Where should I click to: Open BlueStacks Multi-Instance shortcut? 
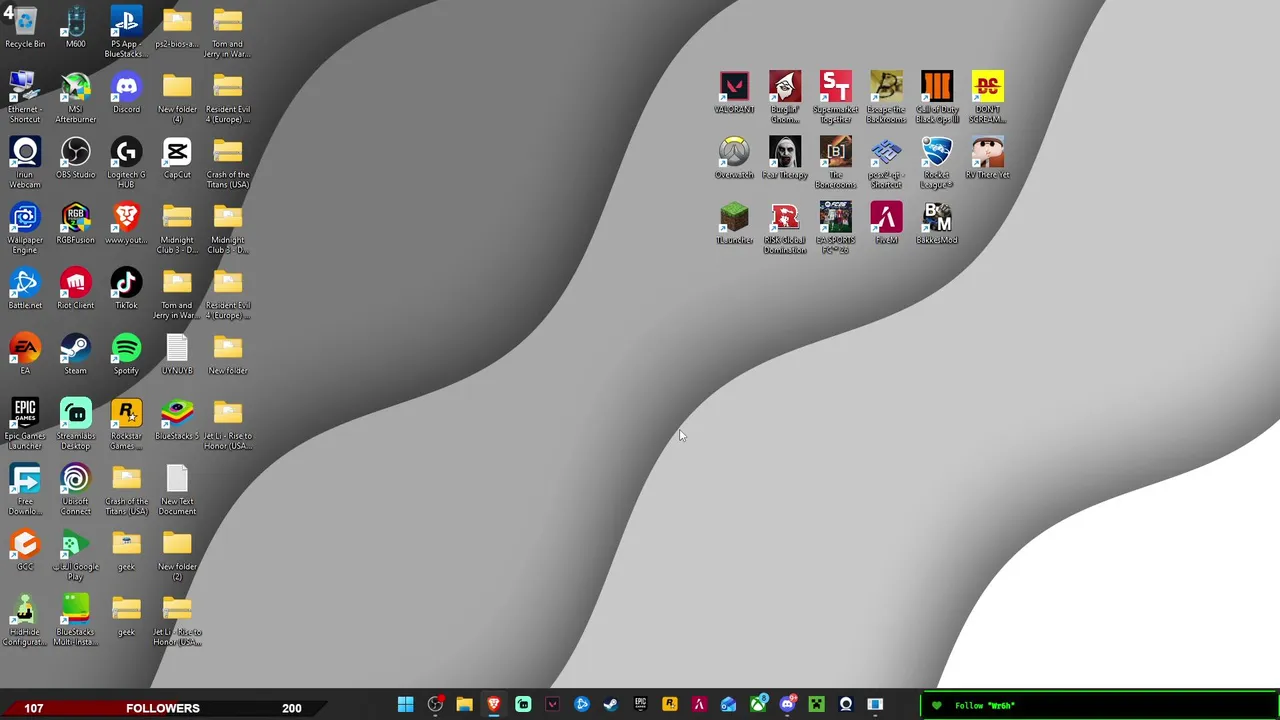tap(75, 620)
